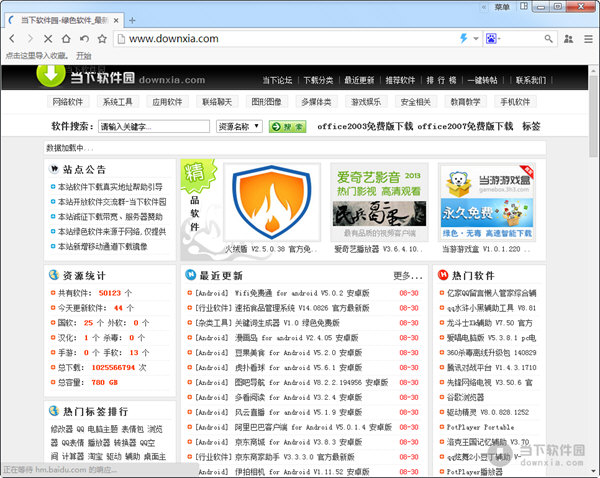Open the 菜单 menu in title bar
The height and width of the screenshot is (478, 600).
502,7
